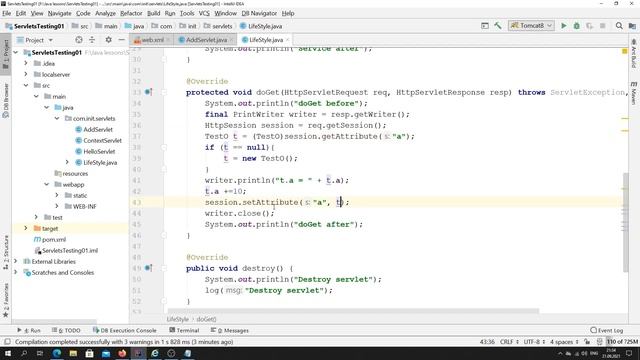Open the Terminal tool window
Screen dimensions: 640x360
(x=184, y=330)
